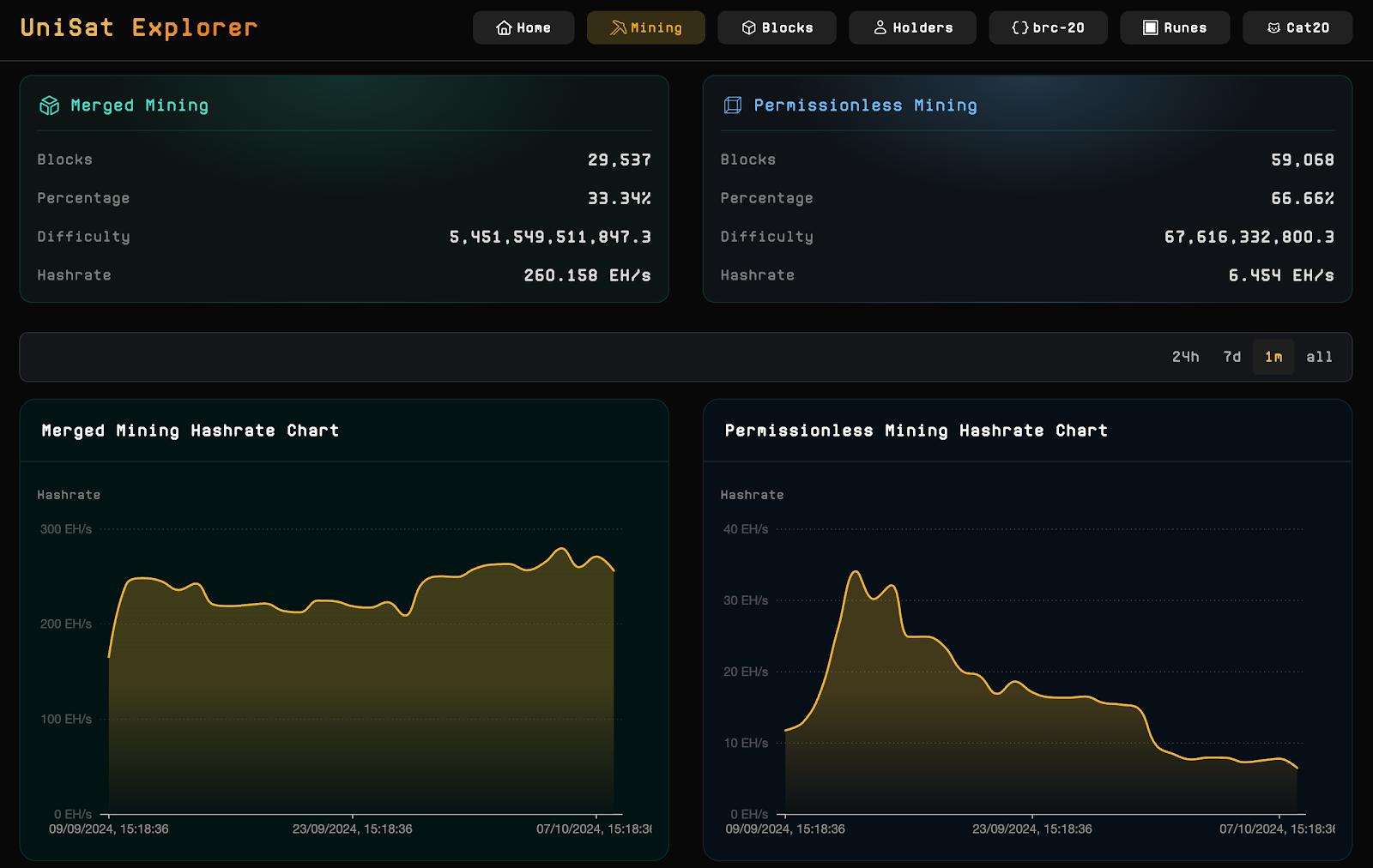
Task: Click the Merged Mining Difficulty label
Action: 83,237
